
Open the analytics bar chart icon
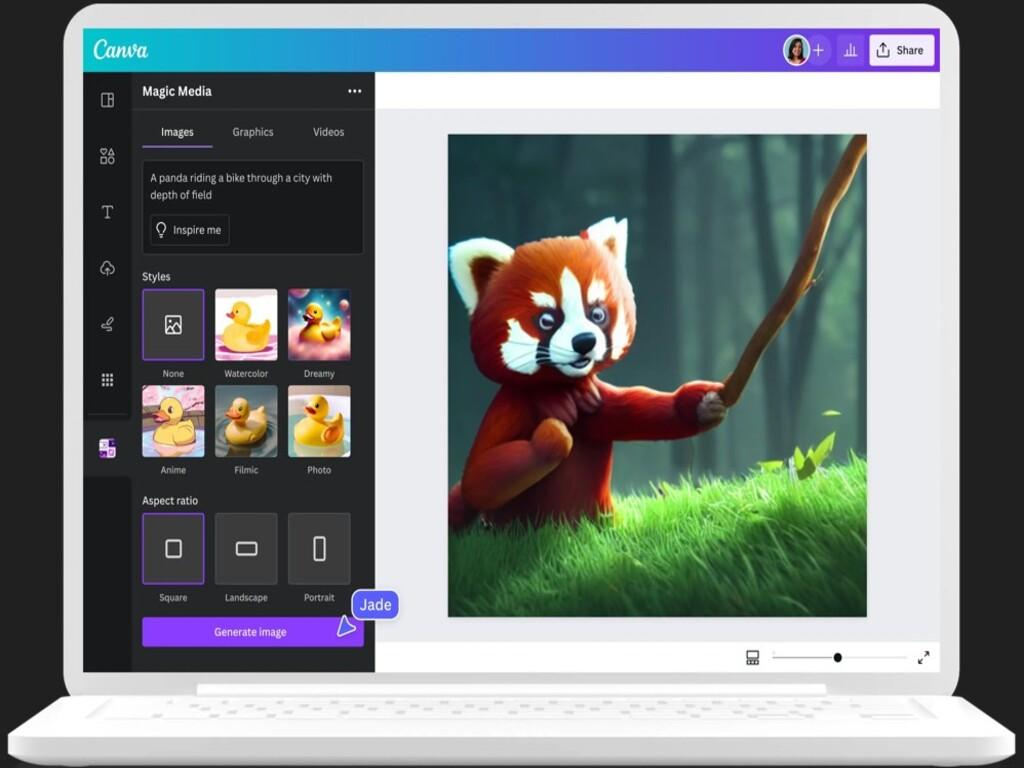pos(851,50)
